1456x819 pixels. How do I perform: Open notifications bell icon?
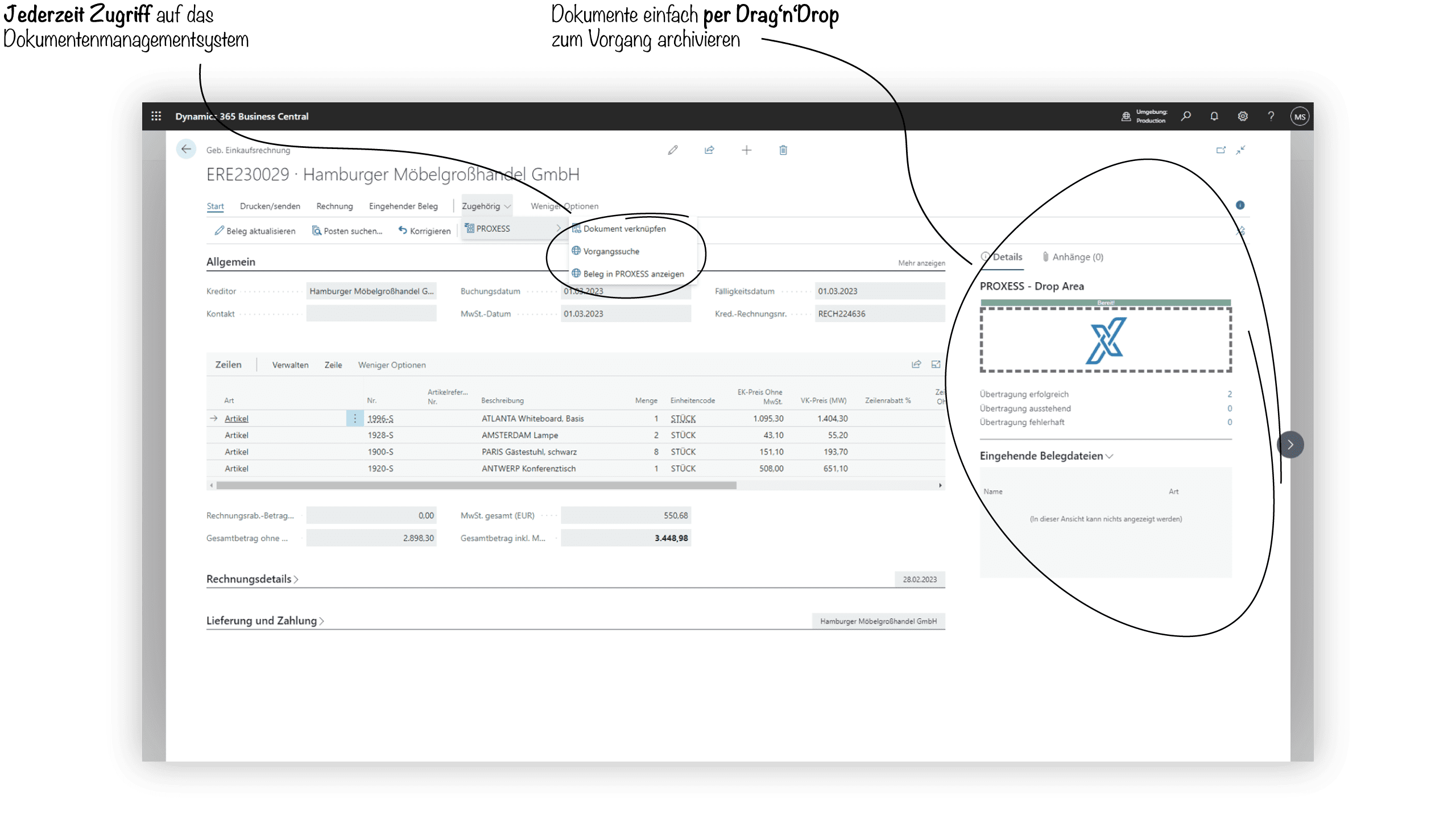tap(1214, 116)
